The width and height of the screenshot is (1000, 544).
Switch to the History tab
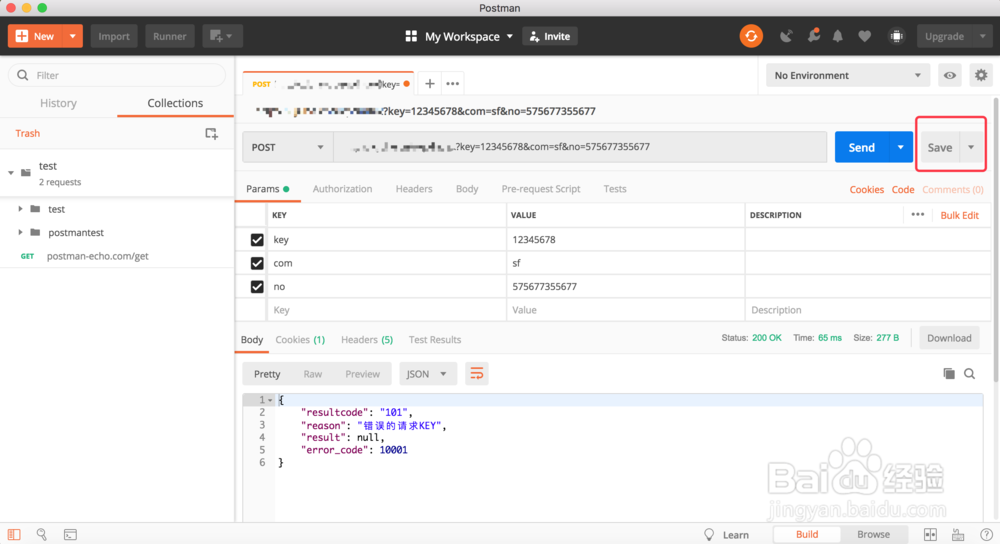point(59,103)
